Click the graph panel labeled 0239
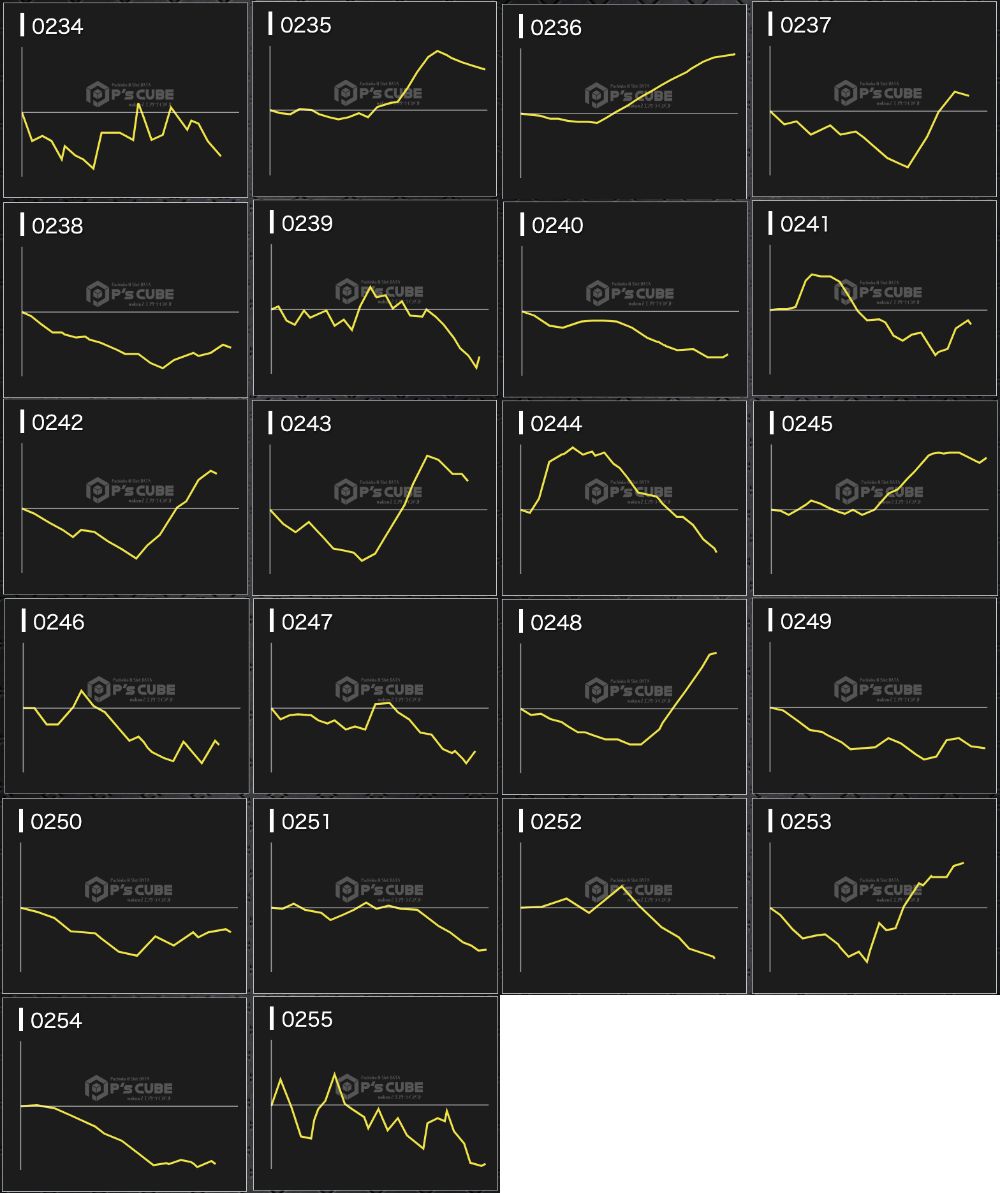The width and height of the screenshot is (1000, 1193). [x=374, y=298]
